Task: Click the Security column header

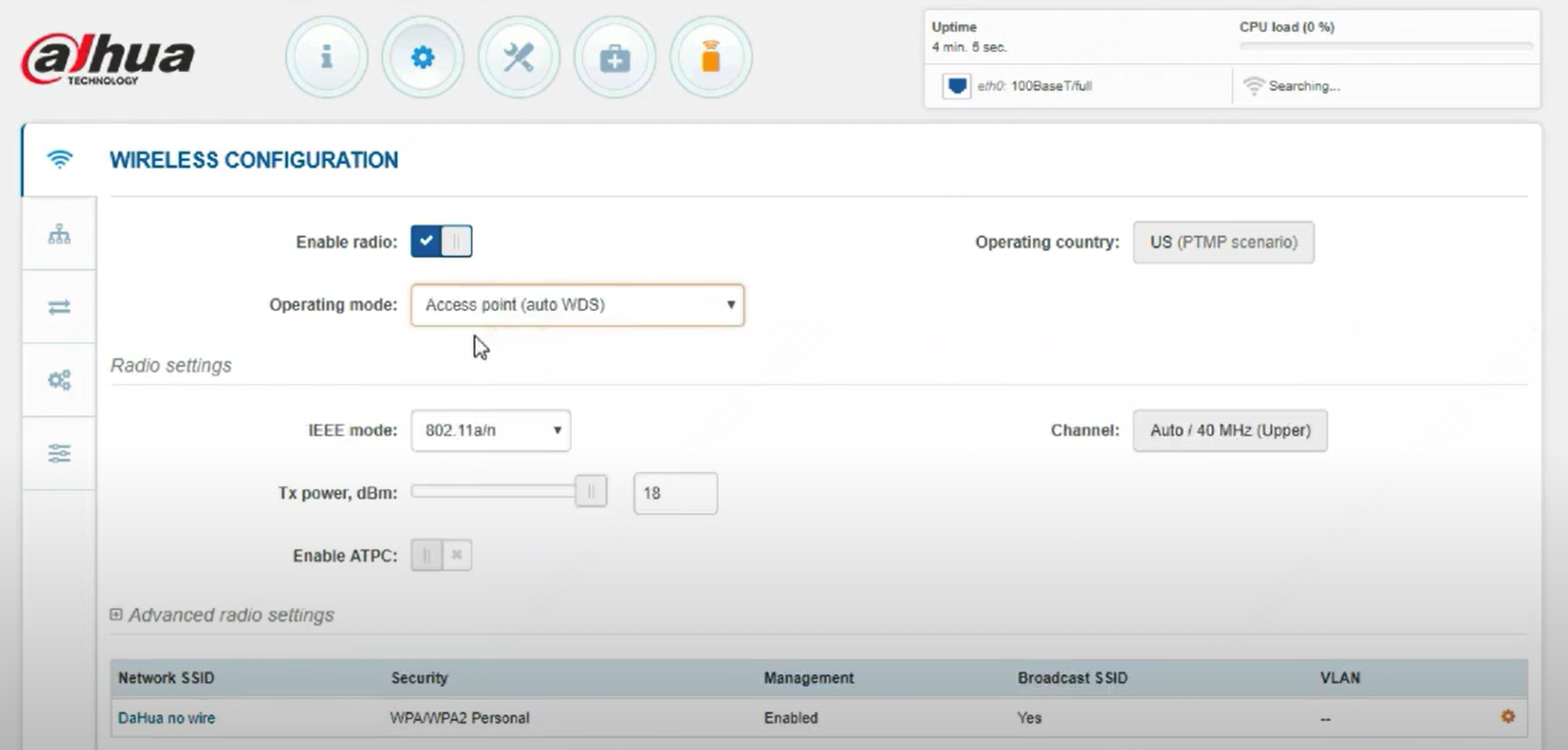Action: coord(419,678)
